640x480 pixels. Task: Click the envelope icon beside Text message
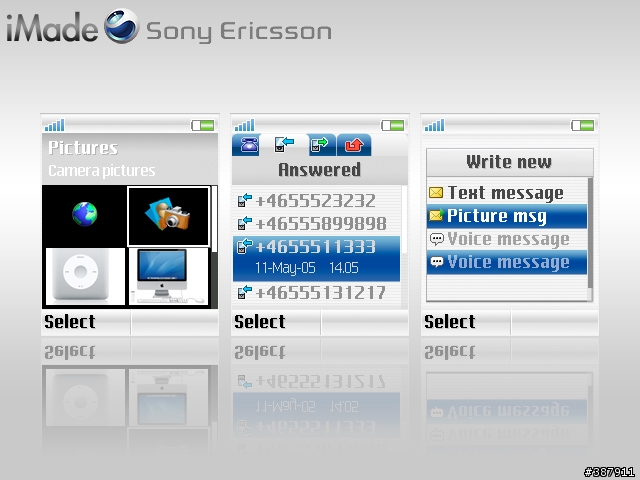[x=436, y=193]
